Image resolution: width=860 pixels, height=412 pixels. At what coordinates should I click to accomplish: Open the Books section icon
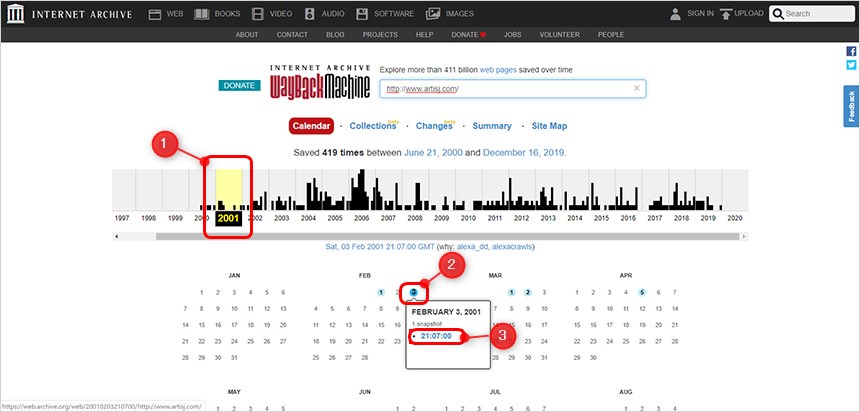(201, 14)
